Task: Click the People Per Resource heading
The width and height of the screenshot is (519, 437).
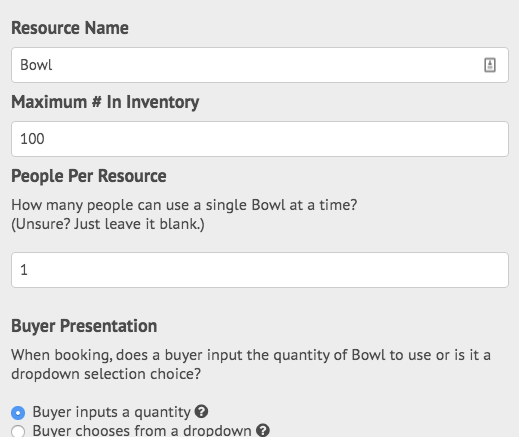Action: [89, 176]
